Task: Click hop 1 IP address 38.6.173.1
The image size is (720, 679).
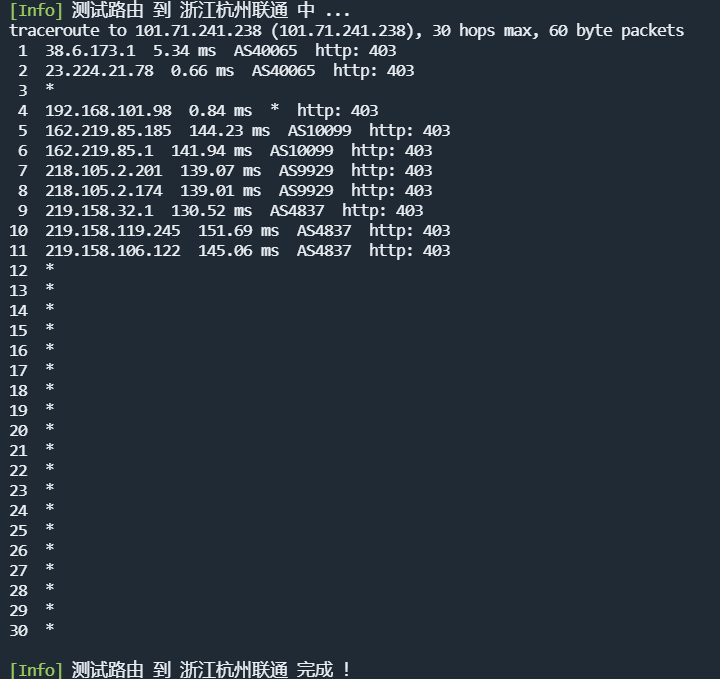Action: pyautogui.click(x=90, y=51)
